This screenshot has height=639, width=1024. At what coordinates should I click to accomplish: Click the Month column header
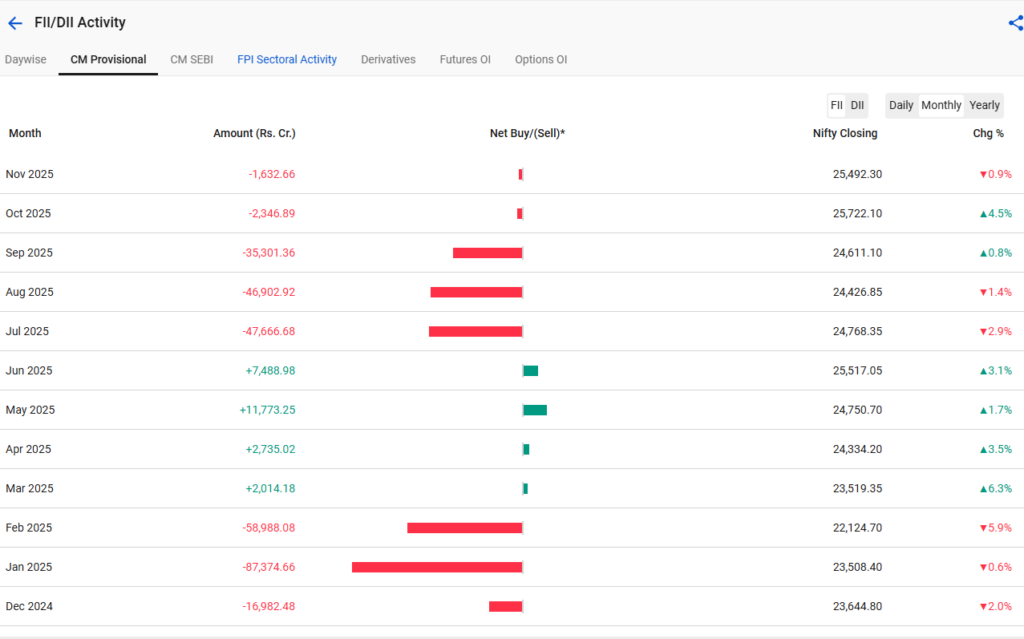point(25,133)
